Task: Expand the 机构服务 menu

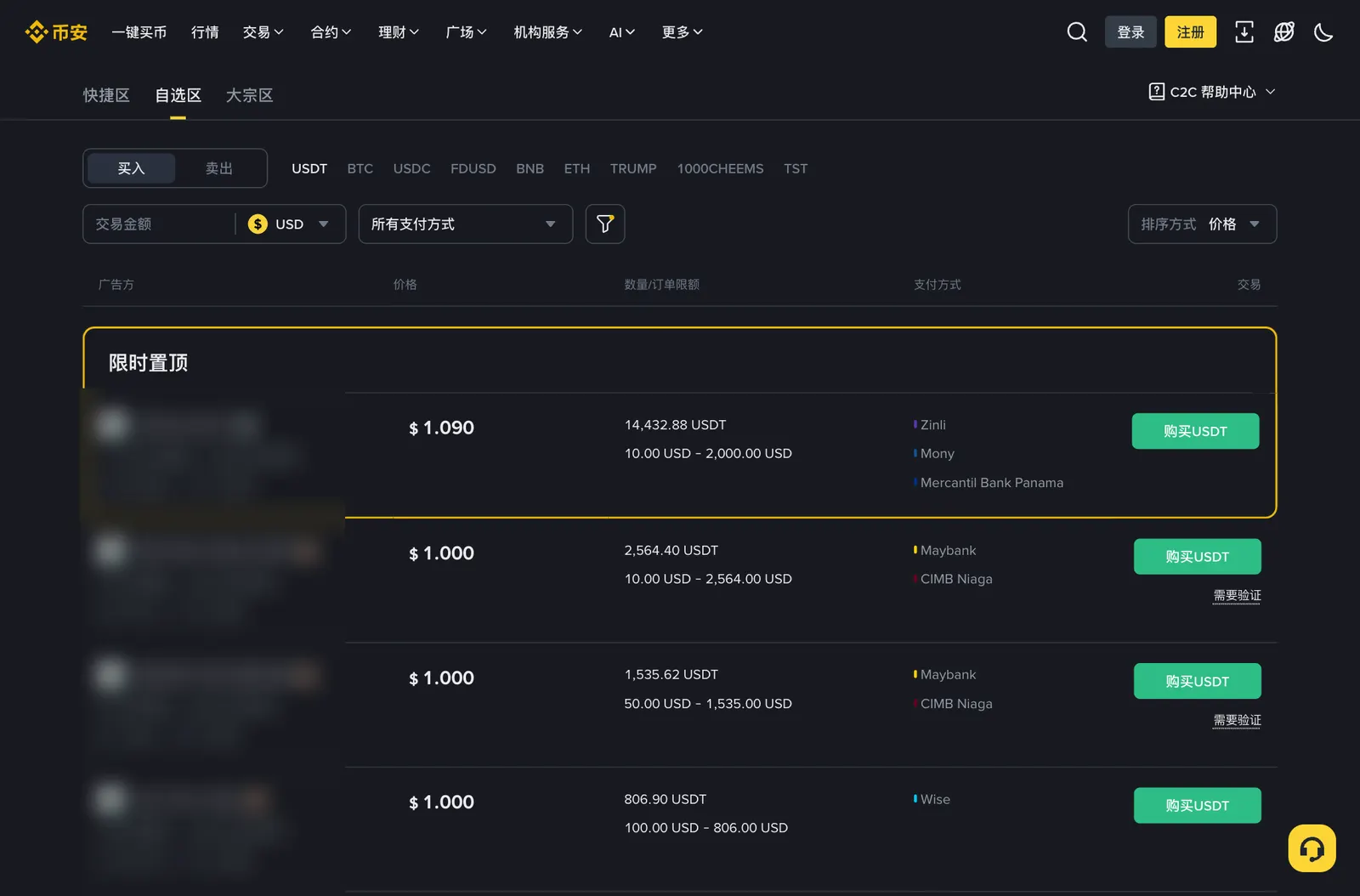Action: (548, 32)
